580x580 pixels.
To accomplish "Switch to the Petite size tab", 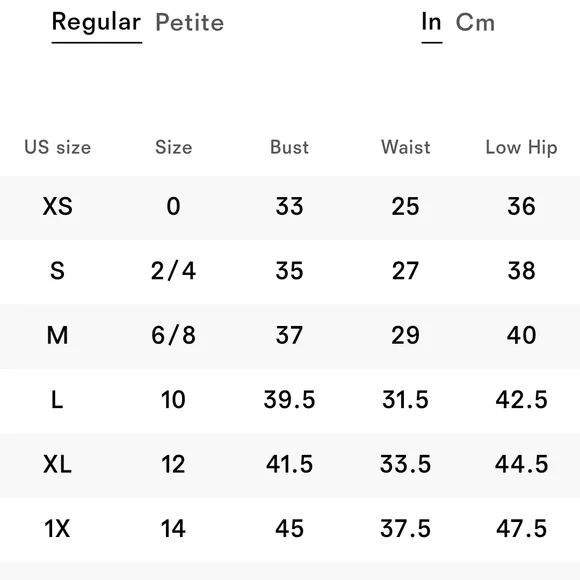I will click(190, 23).
